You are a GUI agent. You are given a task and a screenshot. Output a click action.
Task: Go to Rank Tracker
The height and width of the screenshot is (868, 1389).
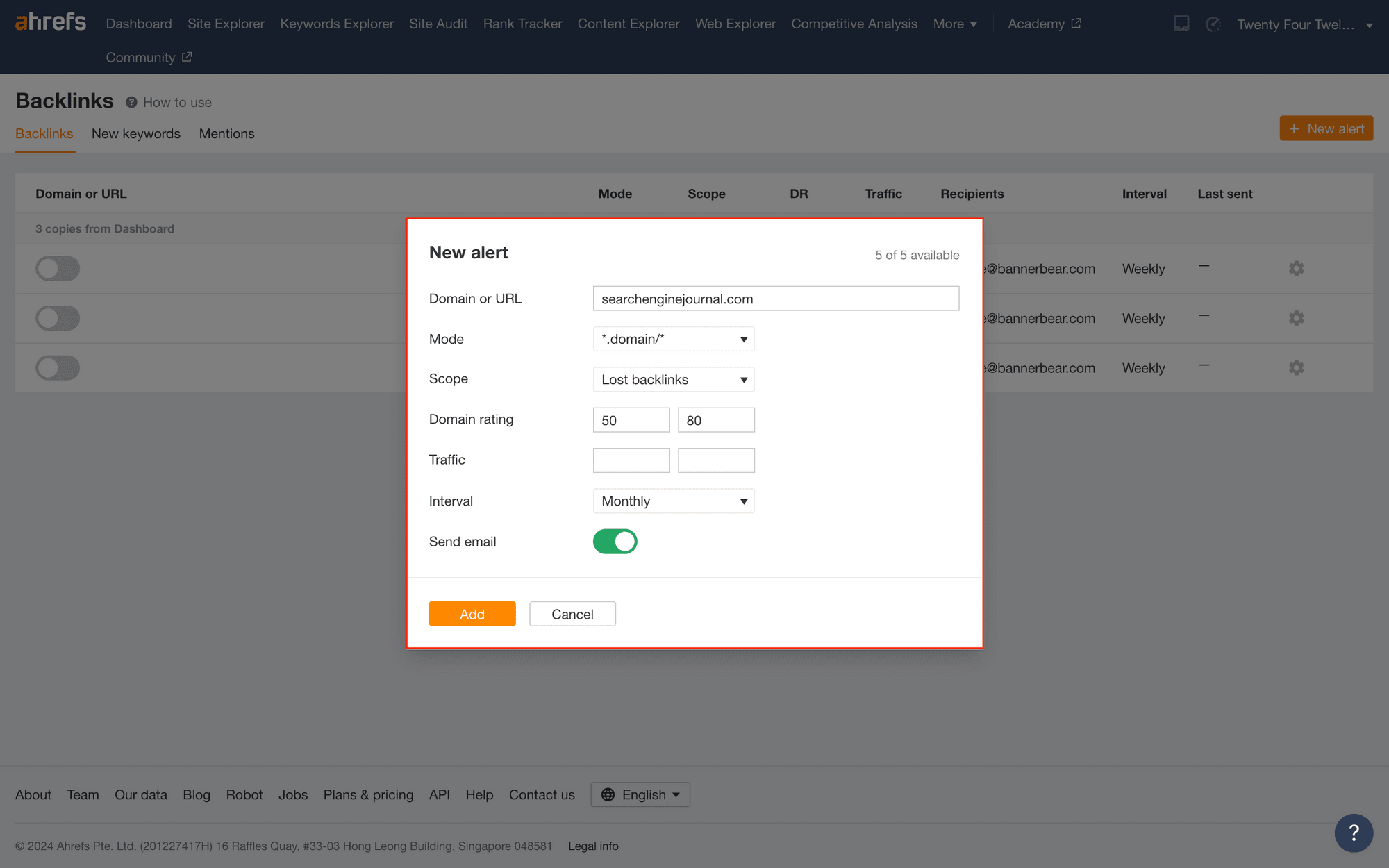[522, 24]
